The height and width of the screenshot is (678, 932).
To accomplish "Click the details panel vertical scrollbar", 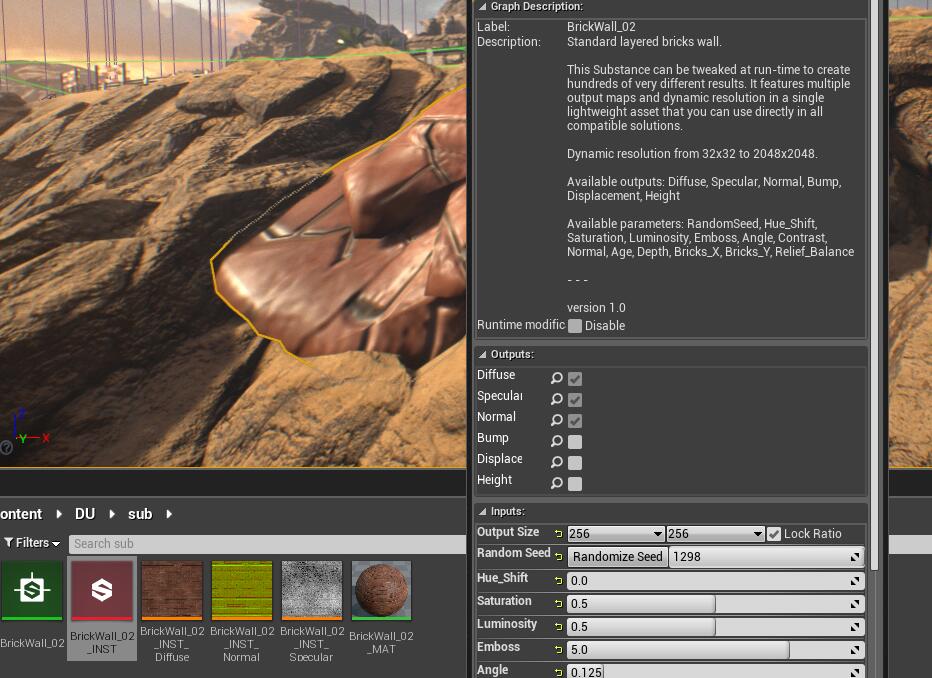I will [874, 285].
